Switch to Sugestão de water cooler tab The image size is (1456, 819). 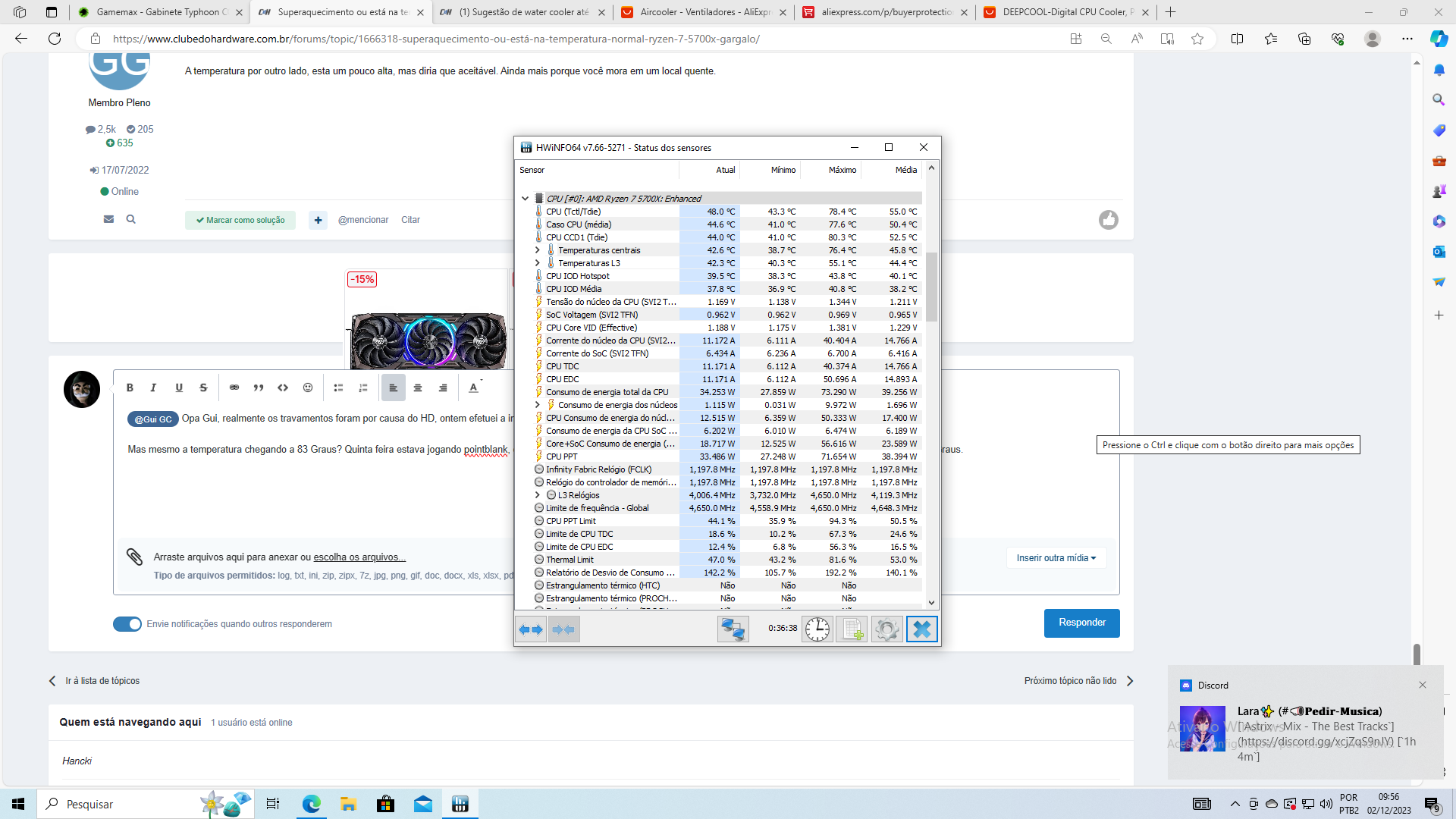click(523, 12)
